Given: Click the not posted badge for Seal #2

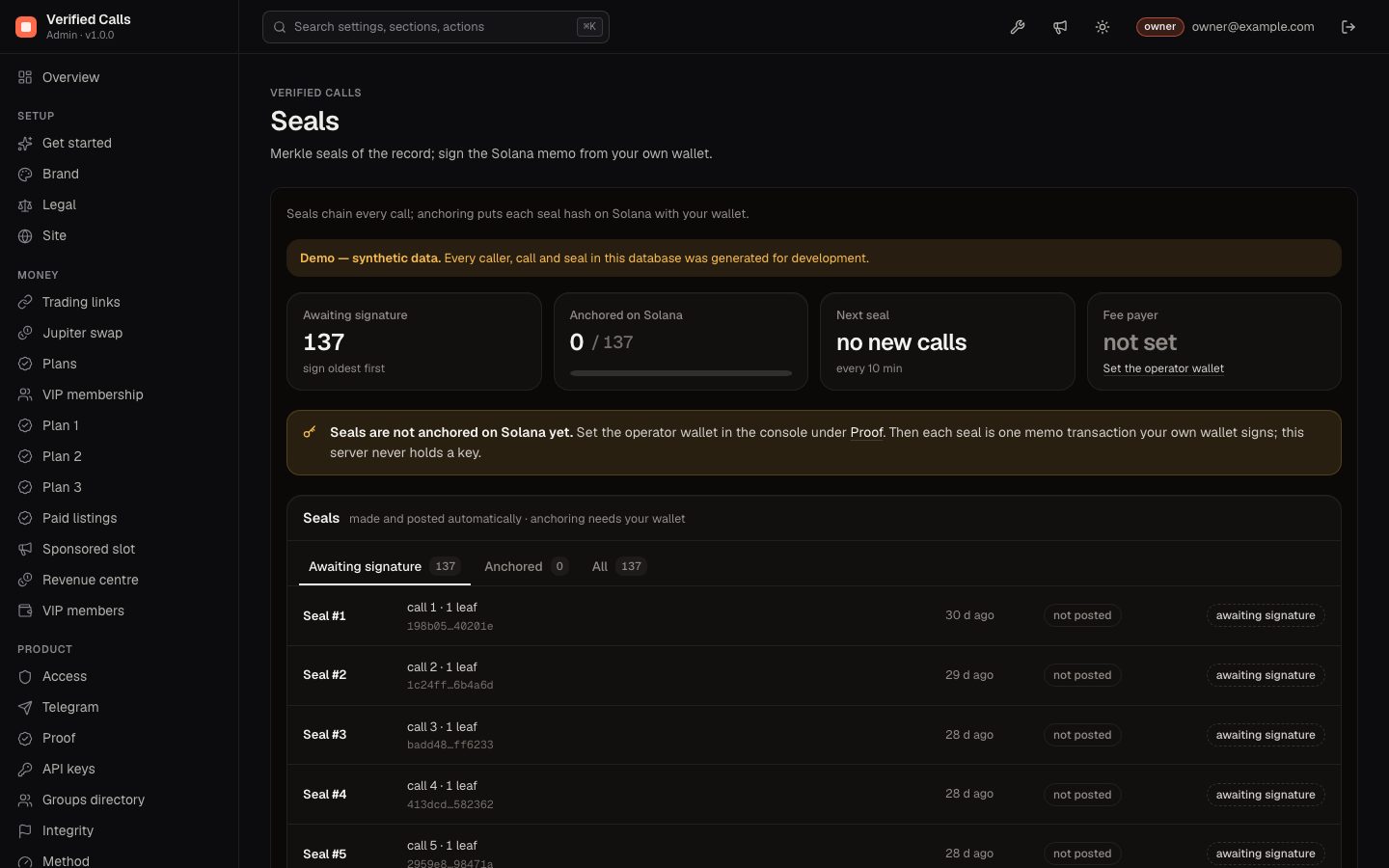Looking at the screenshot, I should click(x=1082, y=675).
